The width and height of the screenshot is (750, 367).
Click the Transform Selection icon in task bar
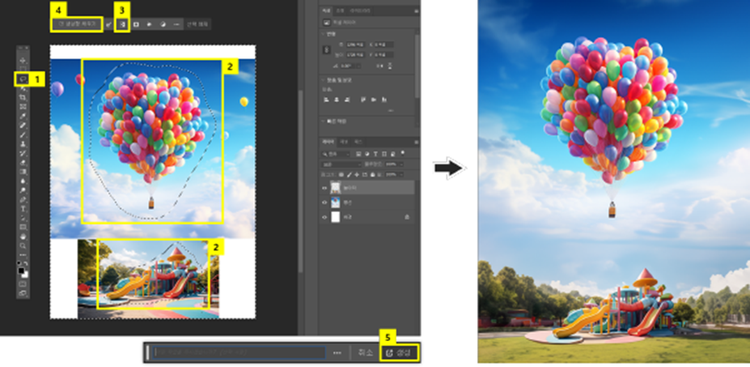[x=136, y=23]
